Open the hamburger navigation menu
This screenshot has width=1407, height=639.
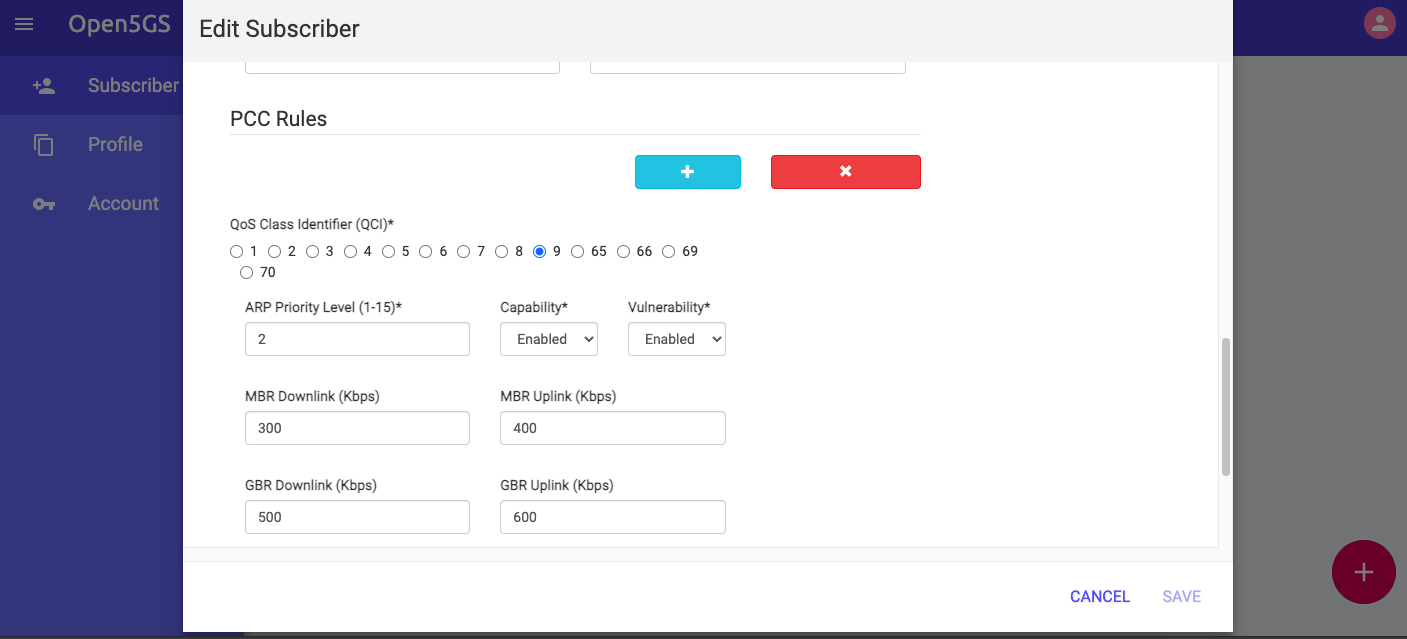click(x=24, y=24)
